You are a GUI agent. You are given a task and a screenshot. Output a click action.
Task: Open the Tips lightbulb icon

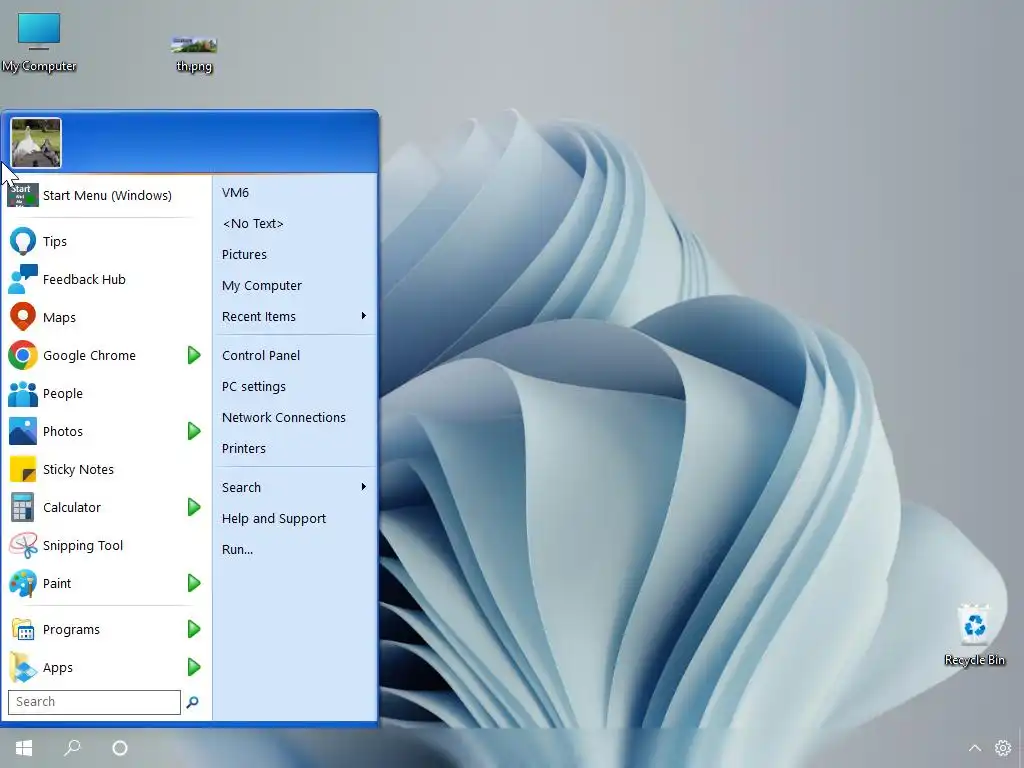pyautogui.click(x=23, y=241)
